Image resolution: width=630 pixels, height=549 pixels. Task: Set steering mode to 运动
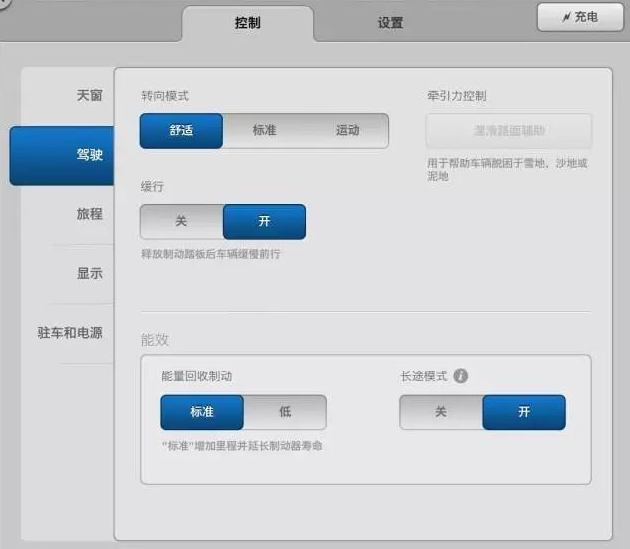[348, 131]
